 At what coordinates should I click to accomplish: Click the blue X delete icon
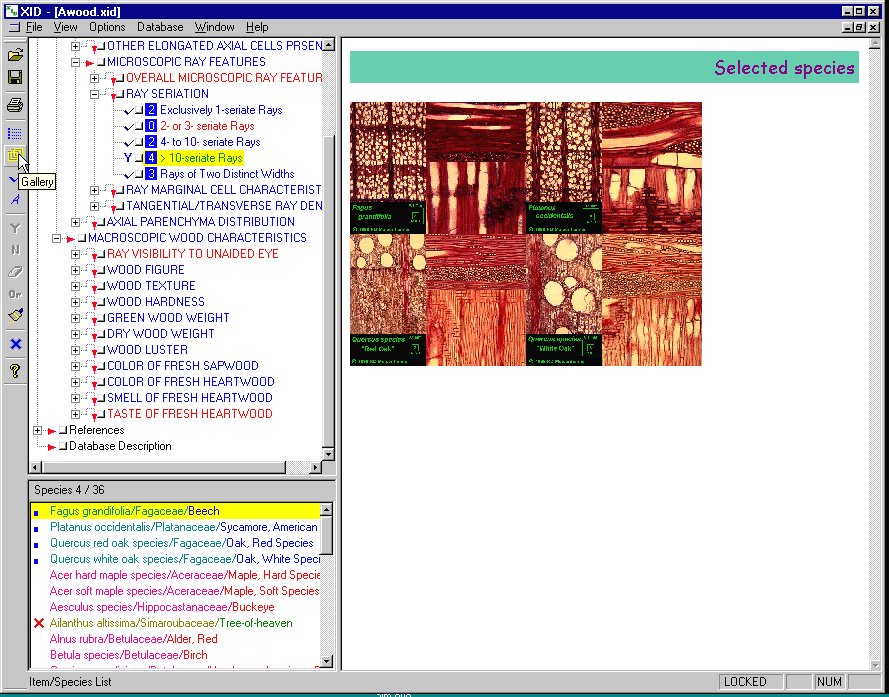coord(15,344)
